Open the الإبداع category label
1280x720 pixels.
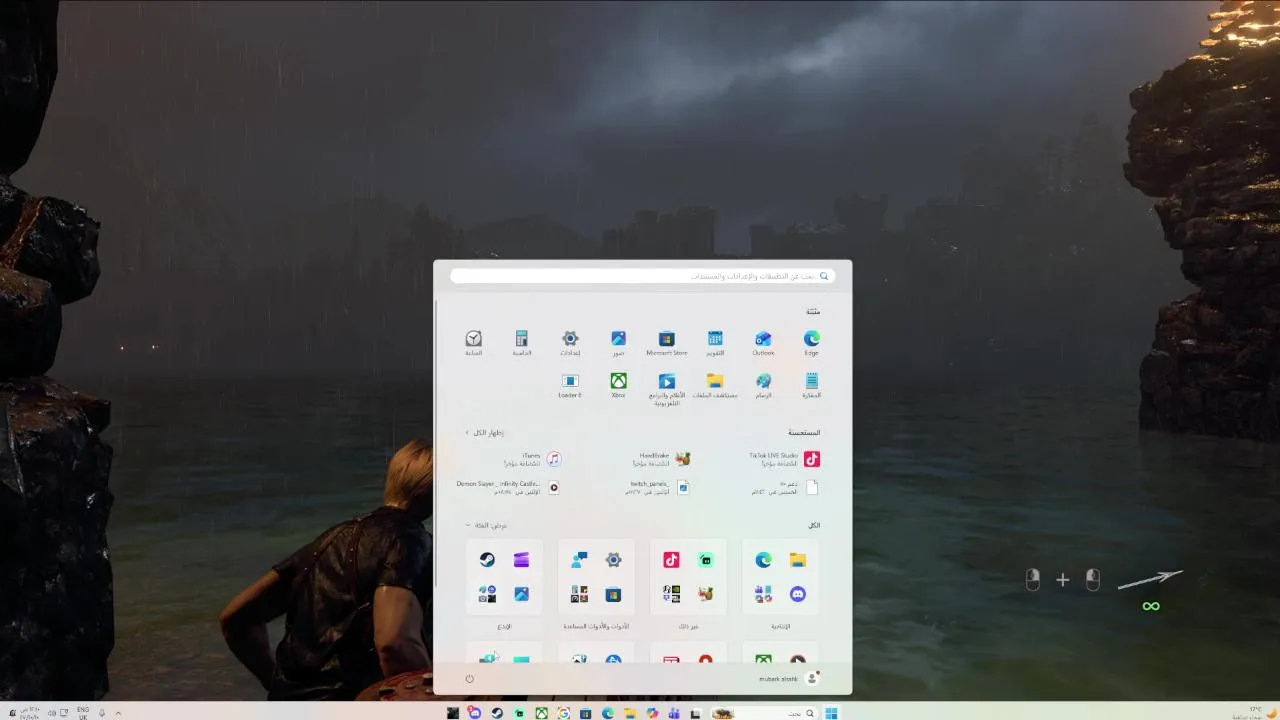pyautogui.click(x=504, y=626)
